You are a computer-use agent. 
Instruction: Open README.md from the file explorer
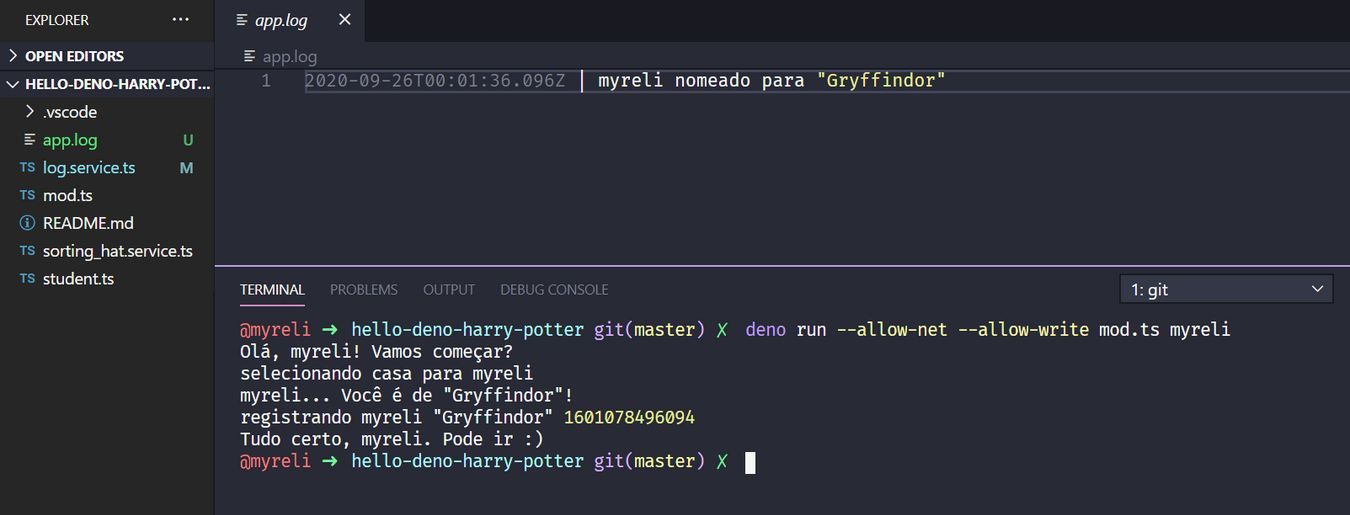coord(88,223)
